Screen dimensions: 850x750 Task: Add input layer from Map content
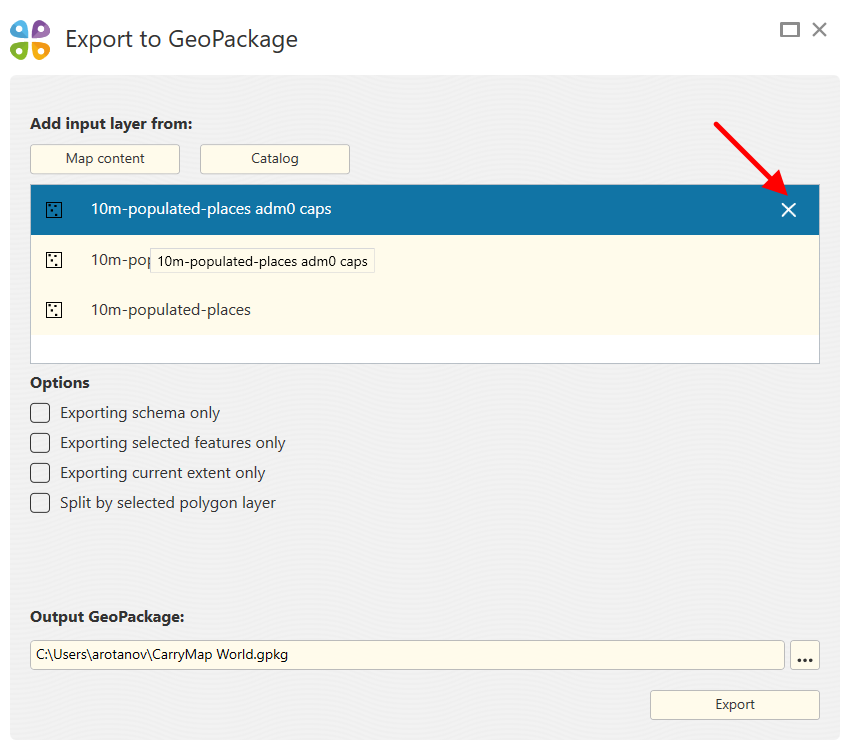coord(105,159)
